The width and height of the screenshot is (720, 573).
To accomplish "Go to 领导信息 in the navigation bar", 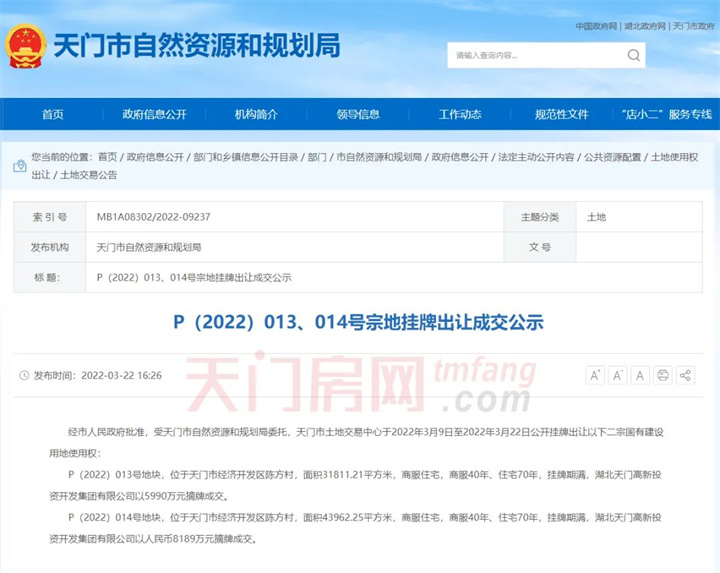I will pos(358,114).
